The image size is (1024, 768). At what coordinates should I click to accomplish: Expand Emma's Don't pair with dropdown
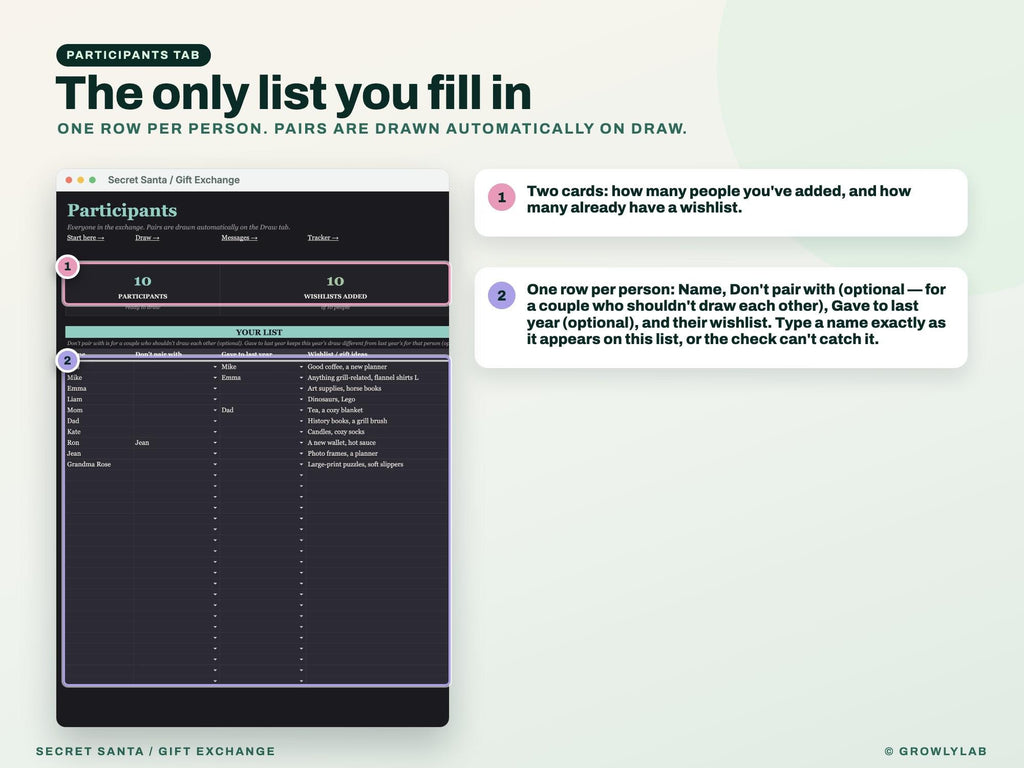(215, 389)
